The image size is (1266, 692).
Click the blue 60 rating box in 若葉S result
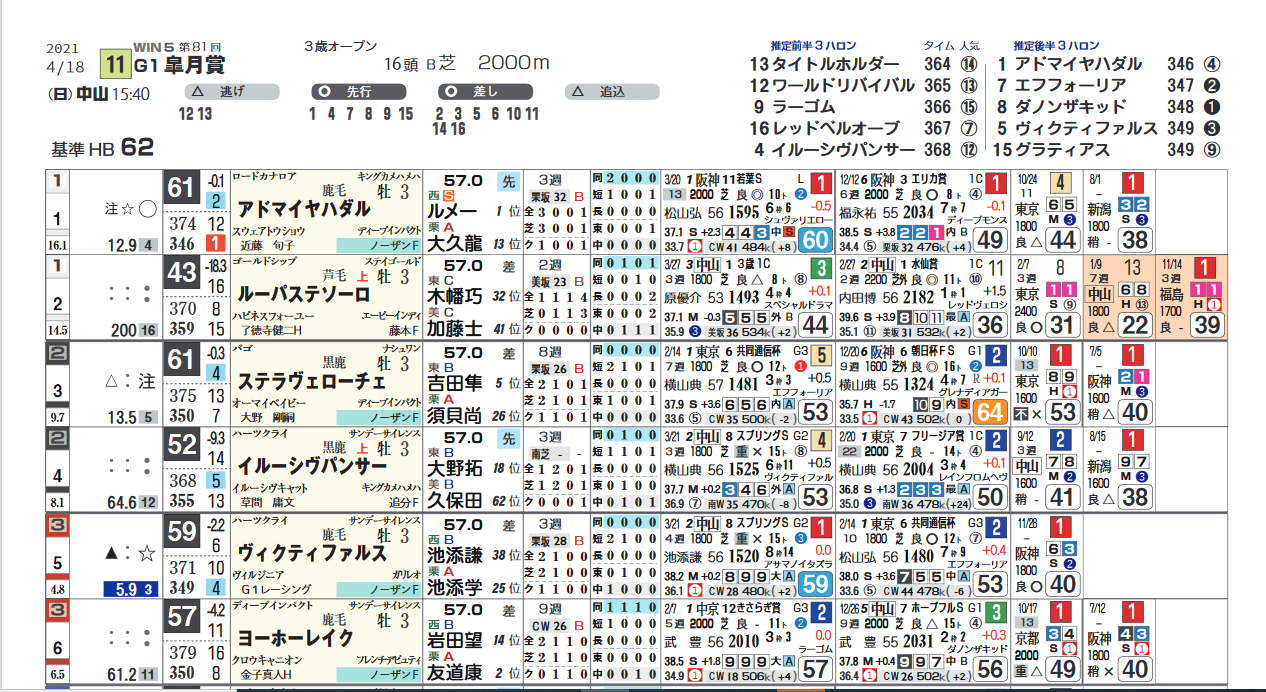click(x=816, y=240)
